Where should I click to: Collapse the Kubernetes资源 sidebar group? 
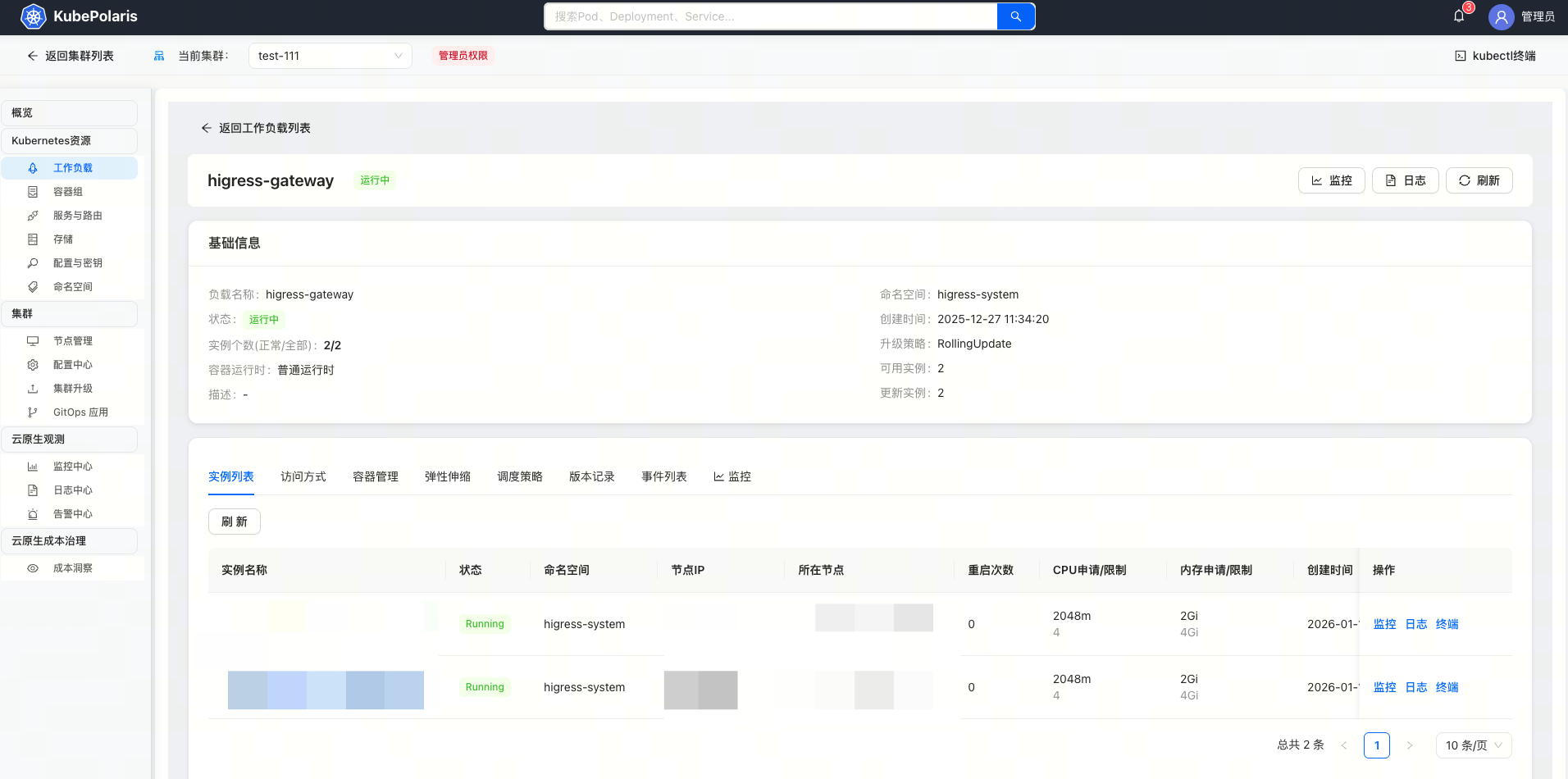point(69,141)
